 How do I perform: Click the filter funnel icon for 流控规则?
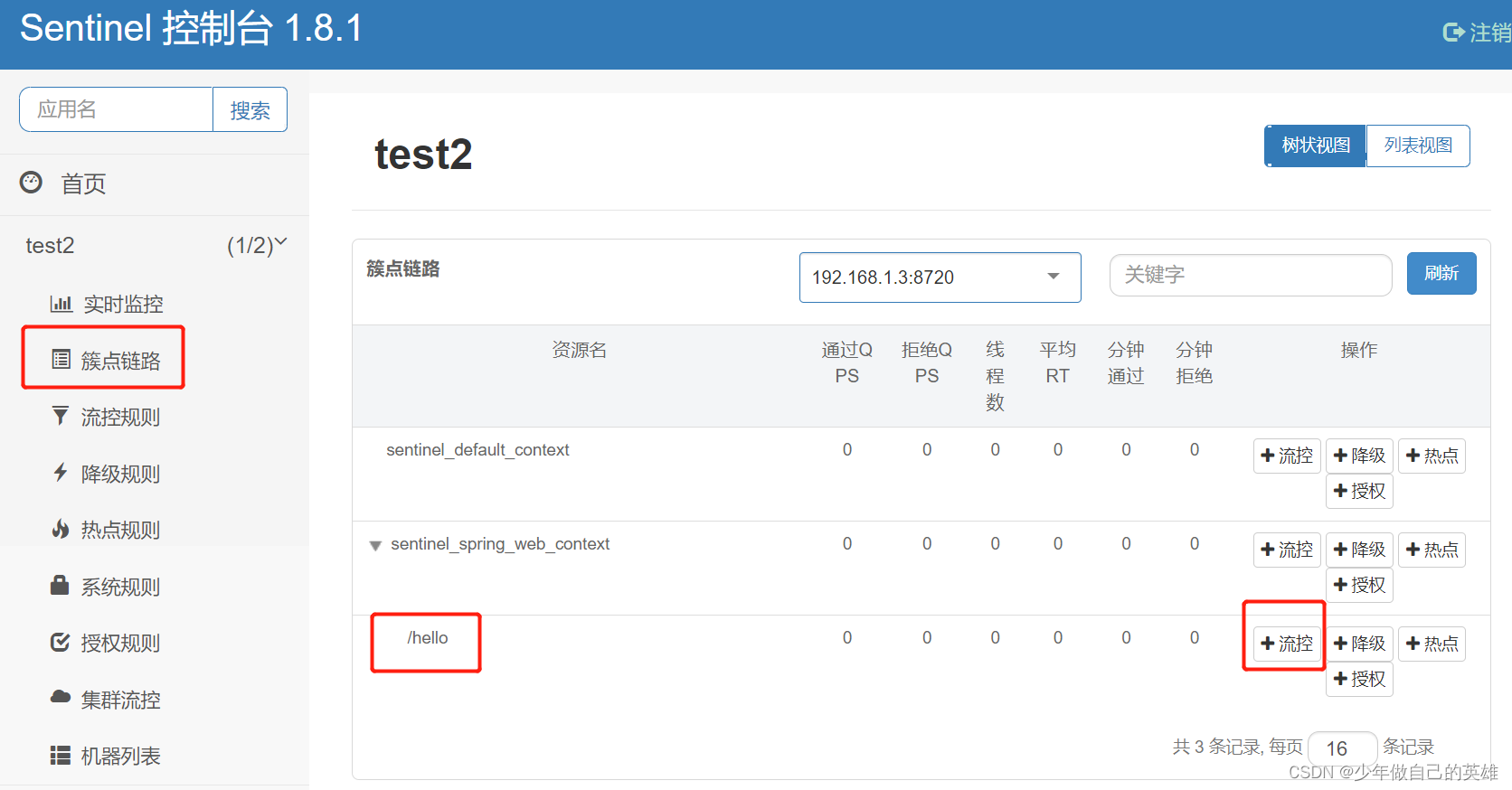[60, 416]
